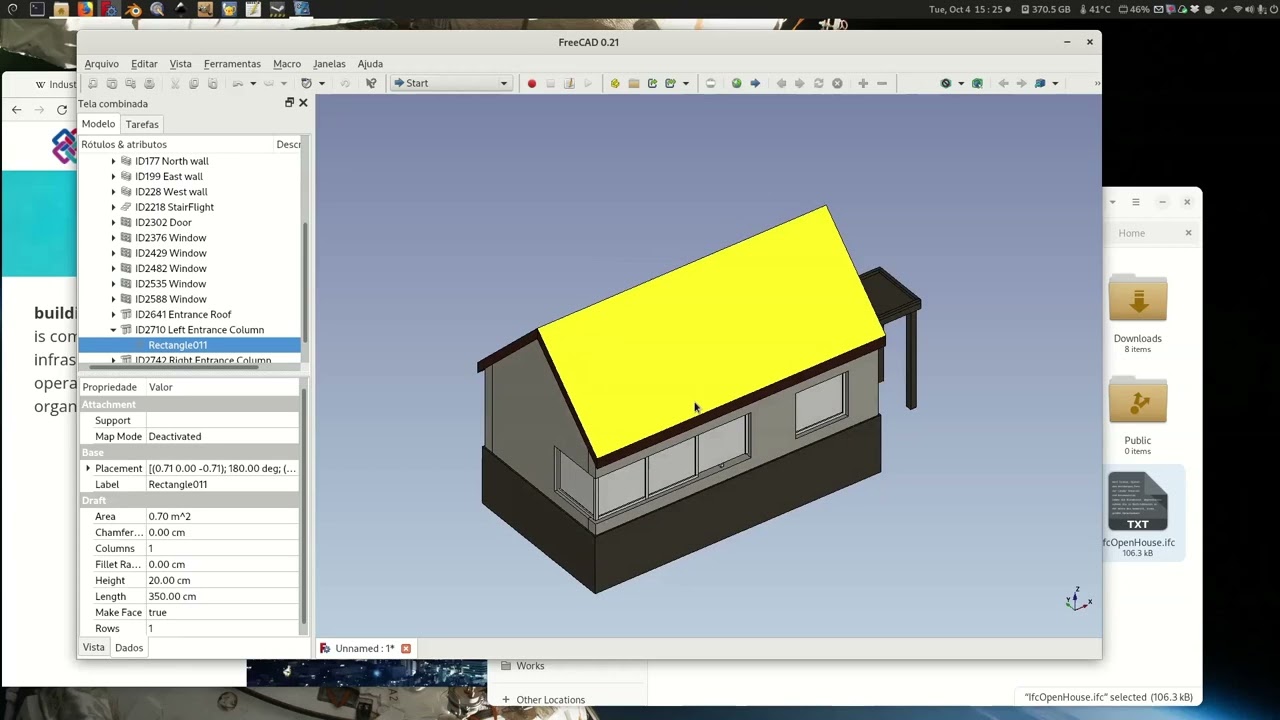The image size is (1280, 720).
Task: Open the standard views dropdown arrow
Action: [1055, 83]
